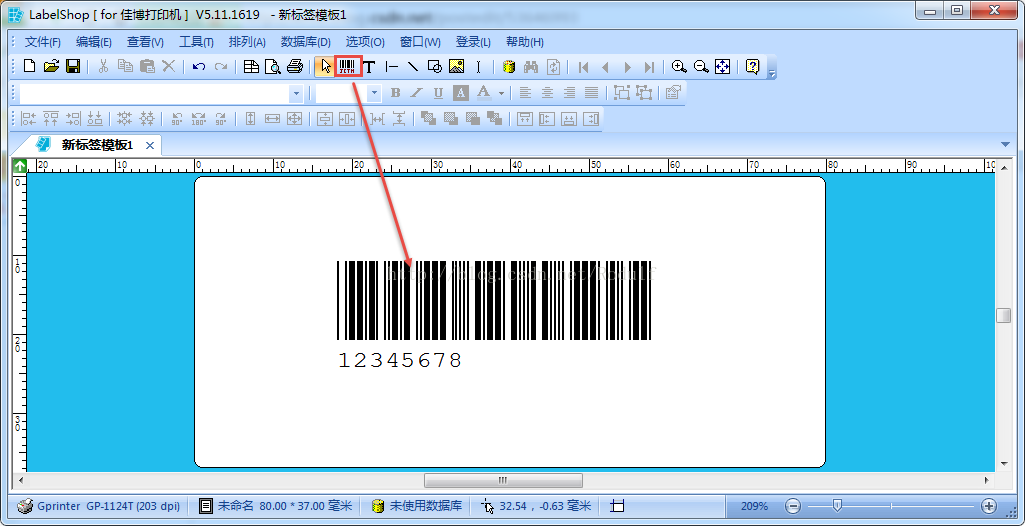
Task: Select the horizontal line tool
Action: coord(392,66)
